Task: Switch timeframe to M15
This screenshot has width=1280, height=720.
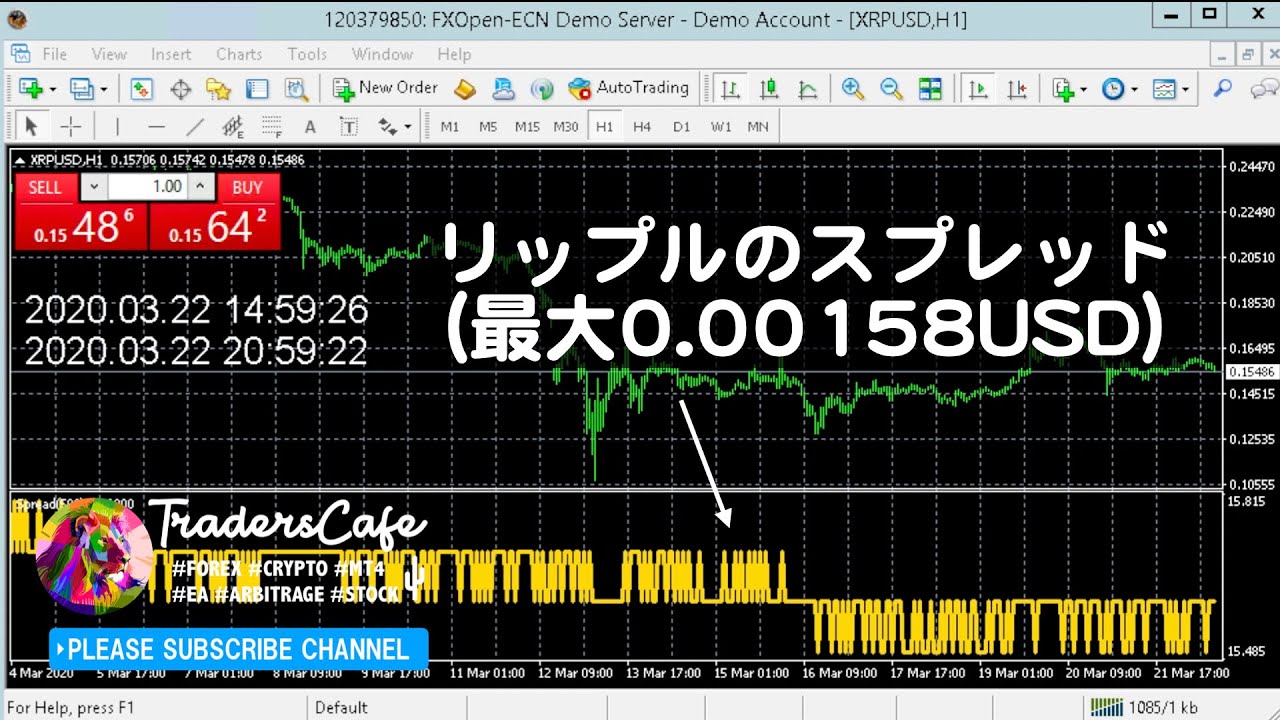Action: tap(527, 127)
